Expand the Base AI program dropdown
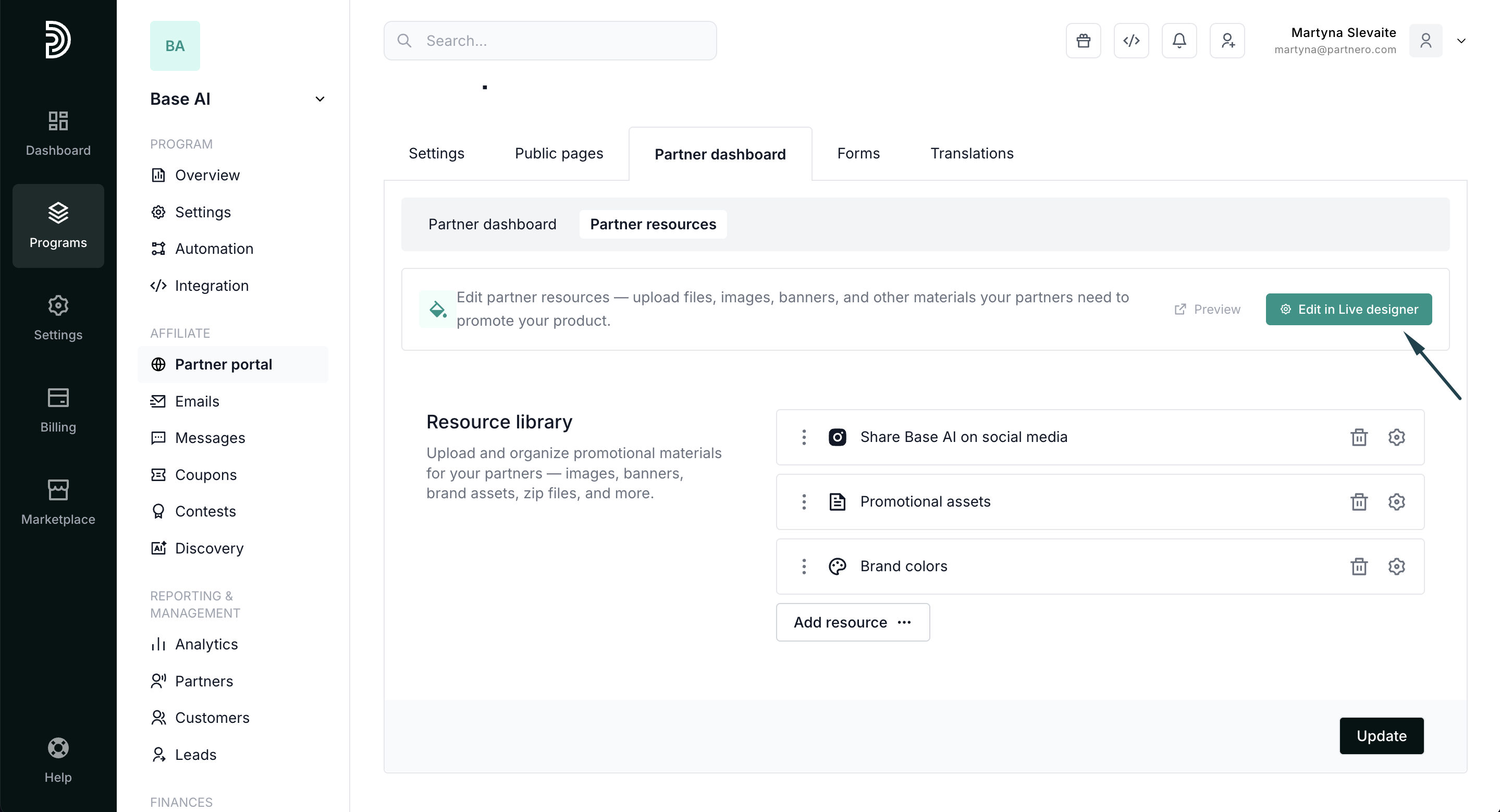The width and height of the screenshot is (1500, 812). pos(319,99)
